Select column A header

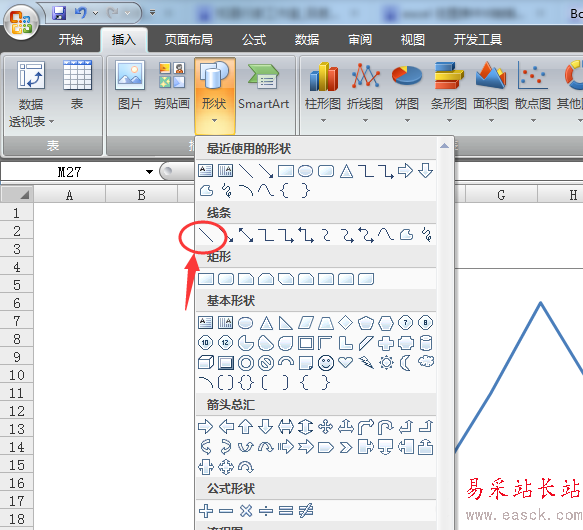(x=70, y=195)
